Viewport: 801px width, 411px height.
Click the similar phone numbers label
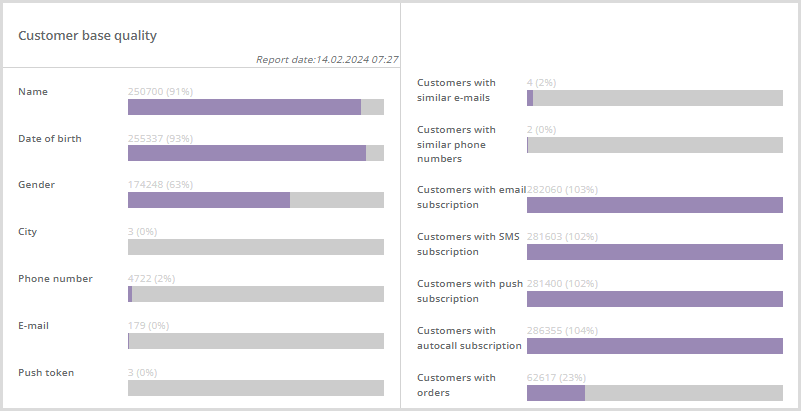coord(456,144)
